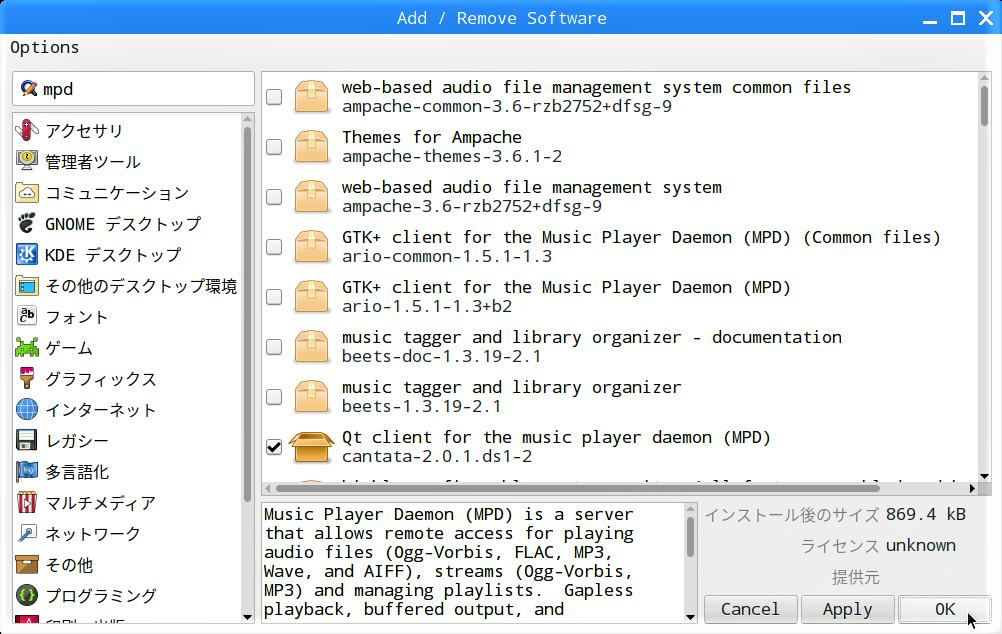
Task: Click the category list up arrow
Action: coord(248,119)
